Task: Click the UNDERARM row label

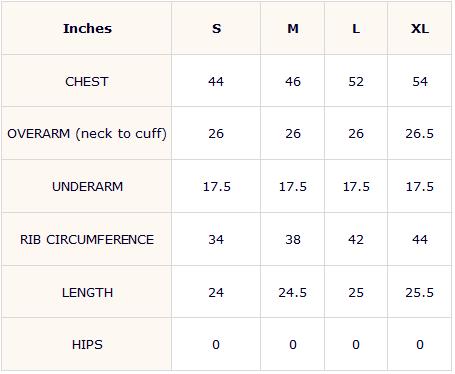Action: coord(87,186)
